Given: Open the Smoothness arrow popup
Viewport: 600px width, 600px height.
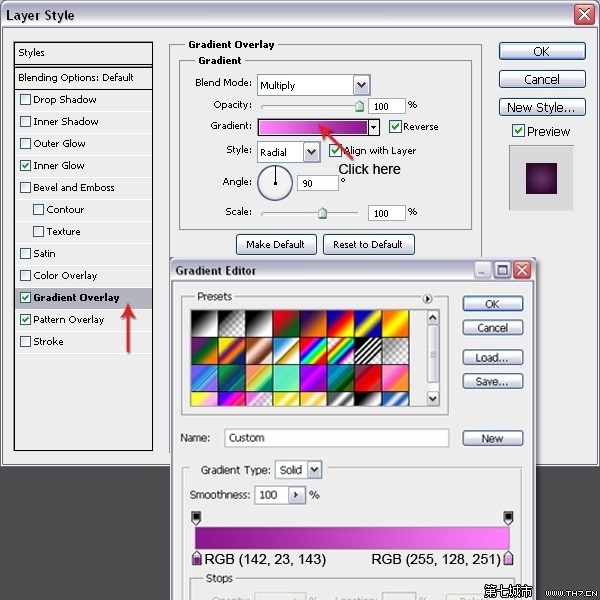Looking at the screenshot, I should pyautogui.click(x=296, y=495).
